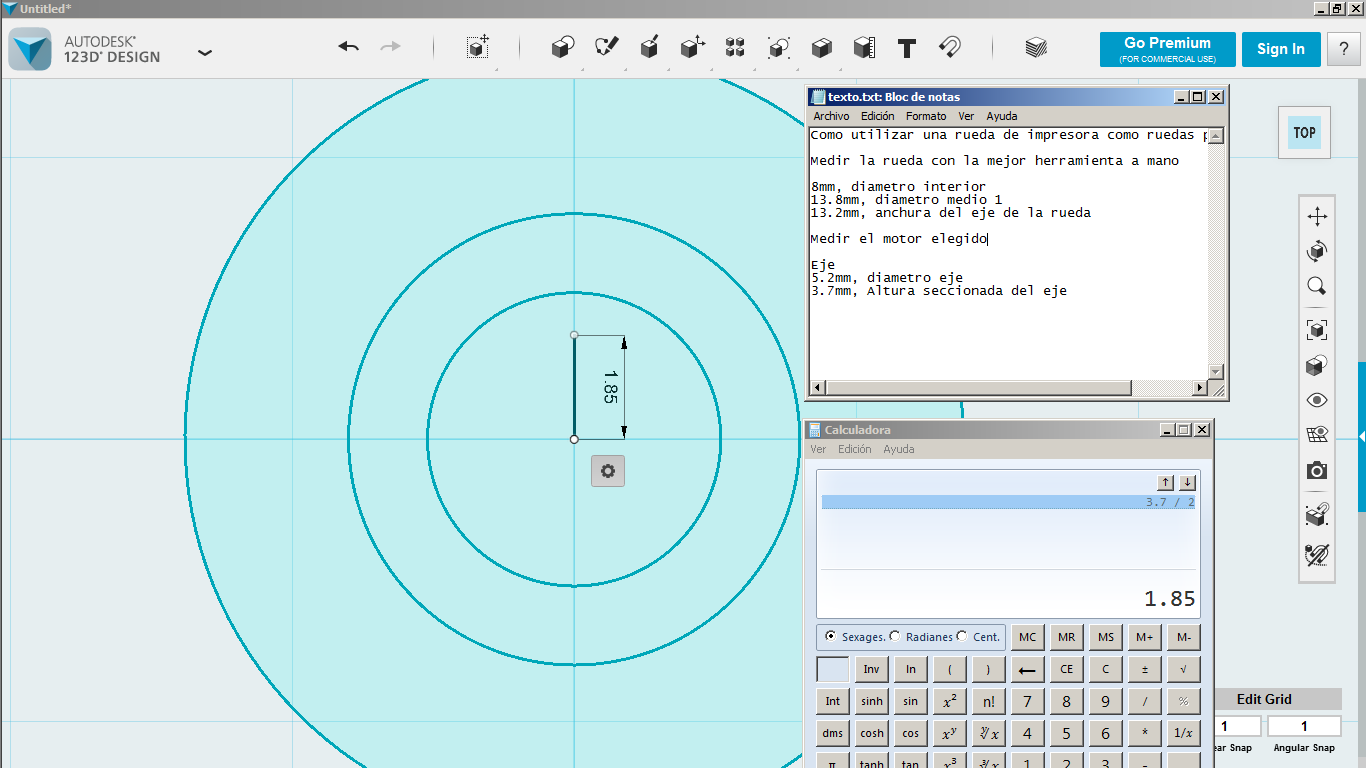The image size is (1366, 768).
Task: Open sketch settings gear near the dimension
Action: tap(607, 471)
